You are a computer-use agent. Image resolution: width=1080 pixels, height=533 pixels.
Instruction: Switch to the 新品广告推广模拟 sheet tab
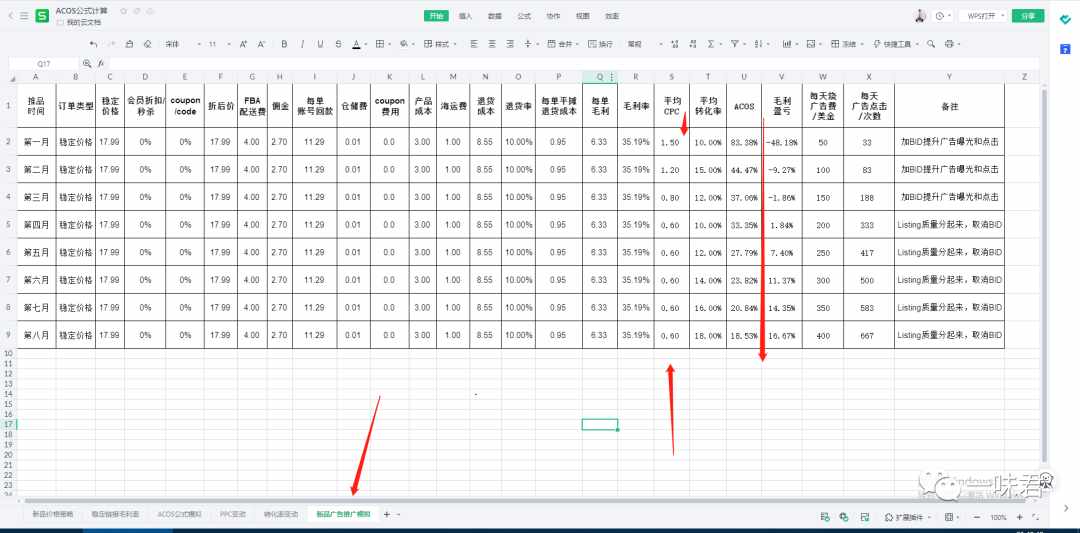[x=343, y=514]
